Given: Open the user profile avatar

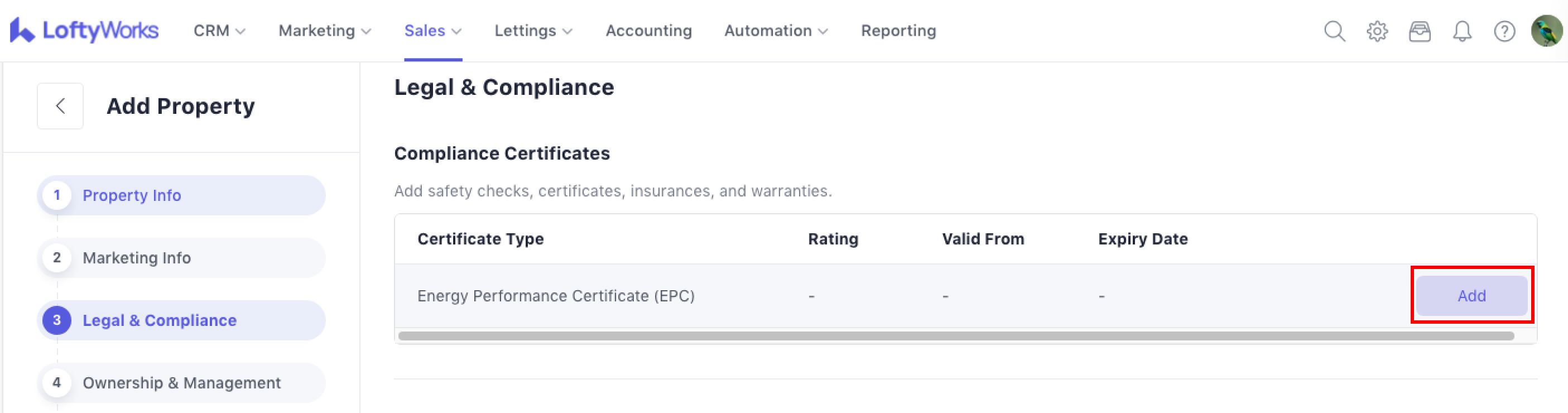Looking at the screenshot, I should click(x=1546, y=31).
